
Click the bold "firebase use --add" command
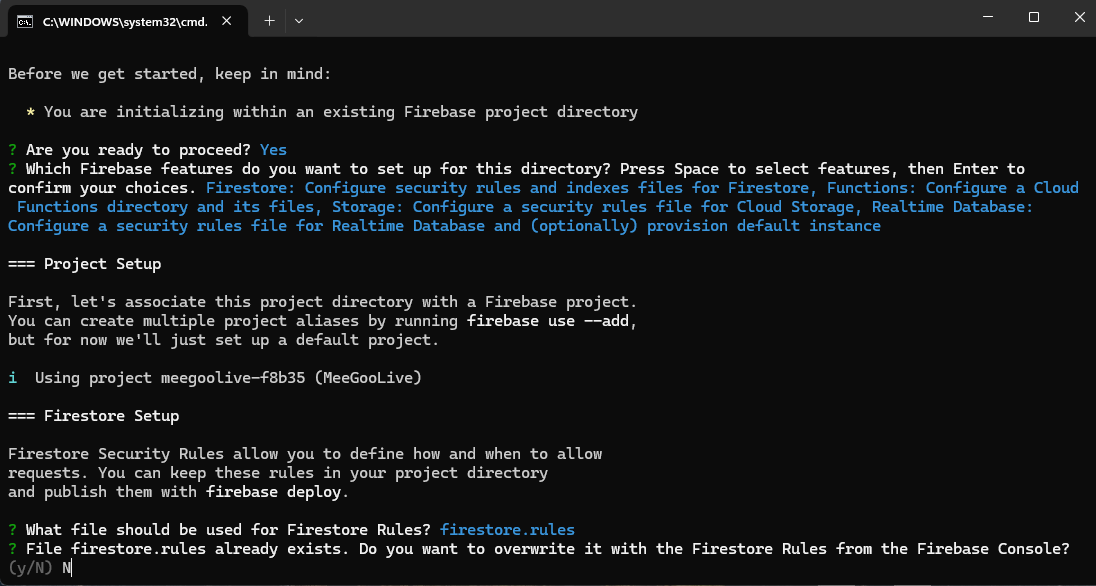tap(551, 321)
